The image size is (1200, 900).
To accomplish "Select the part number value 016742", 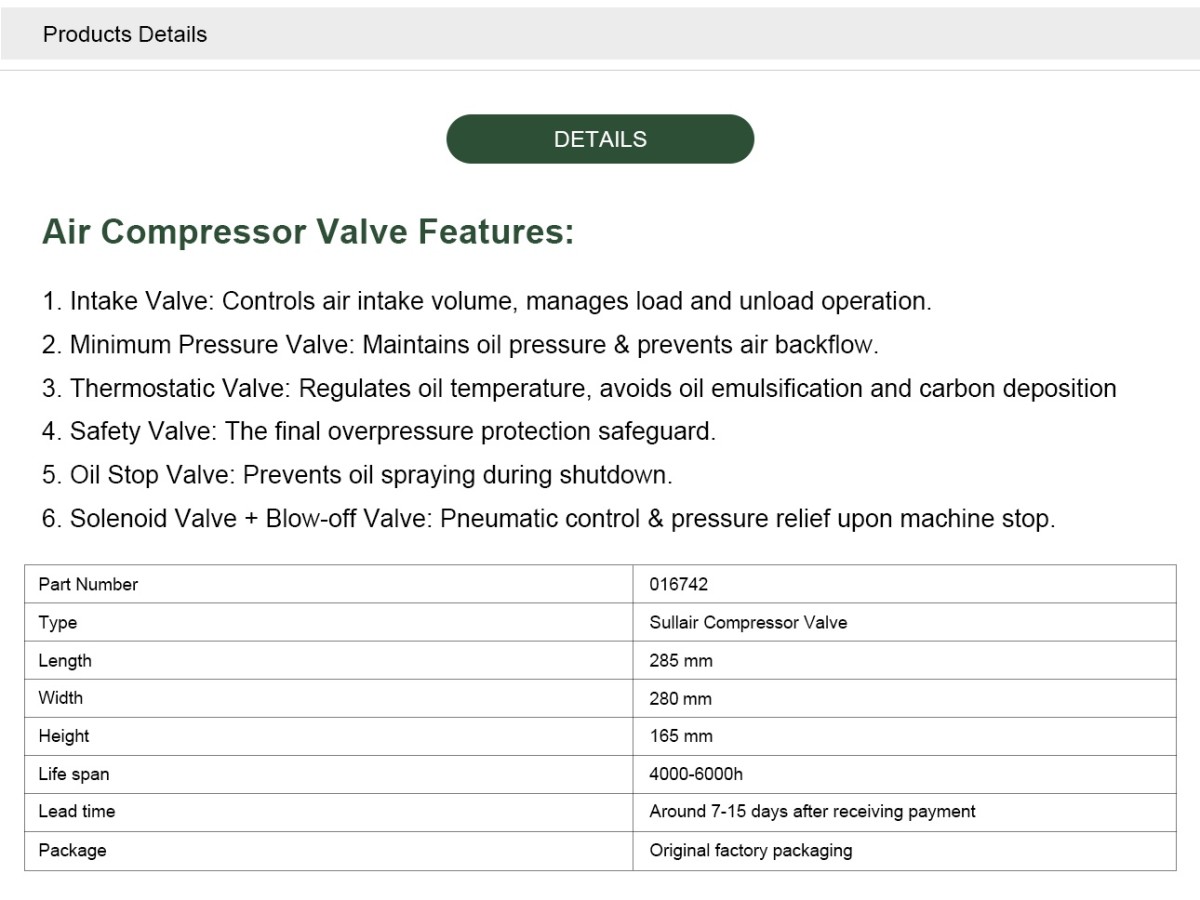I will click(678, 584).
